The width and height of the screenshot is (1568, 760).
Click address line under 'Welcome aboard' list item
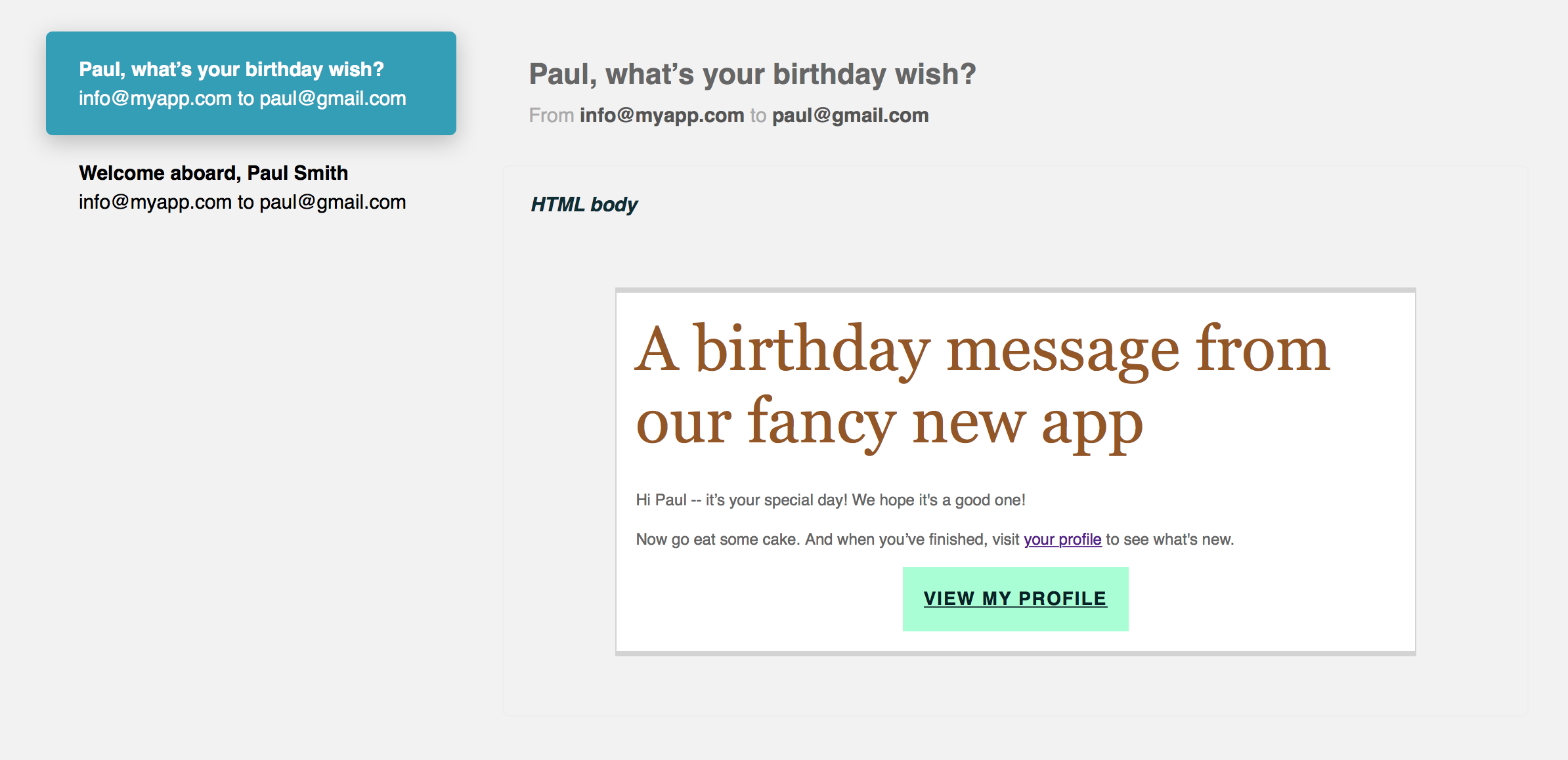coord(242,202)
